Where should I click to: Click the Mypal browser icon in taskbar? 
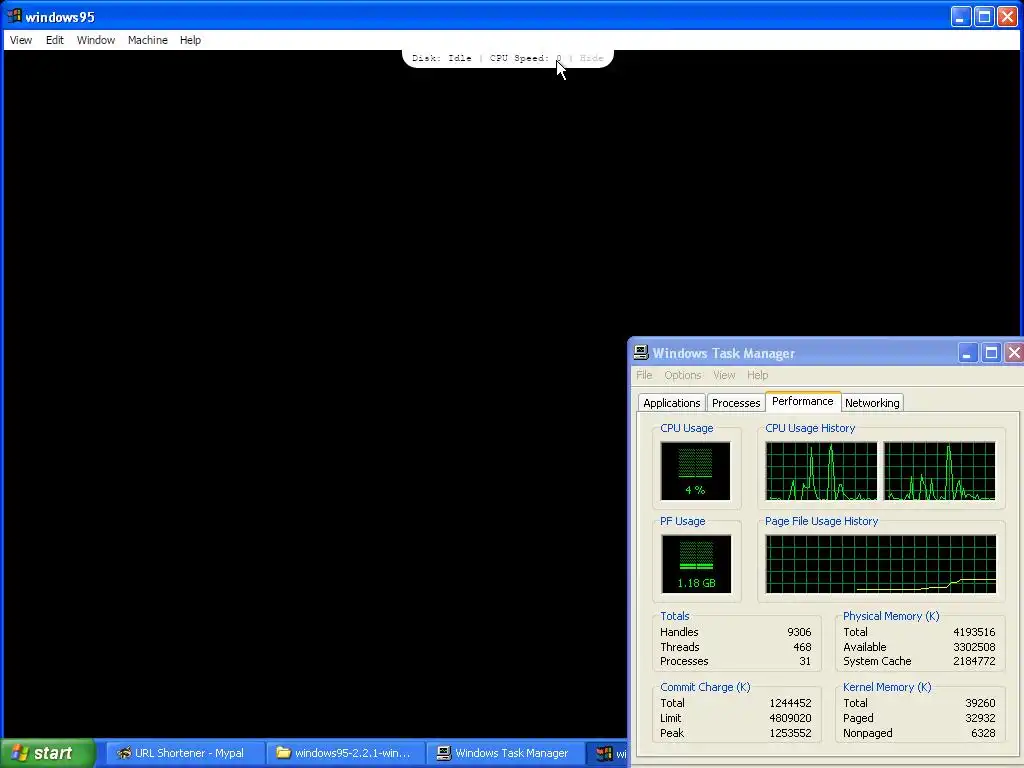[x=123, y=753]
